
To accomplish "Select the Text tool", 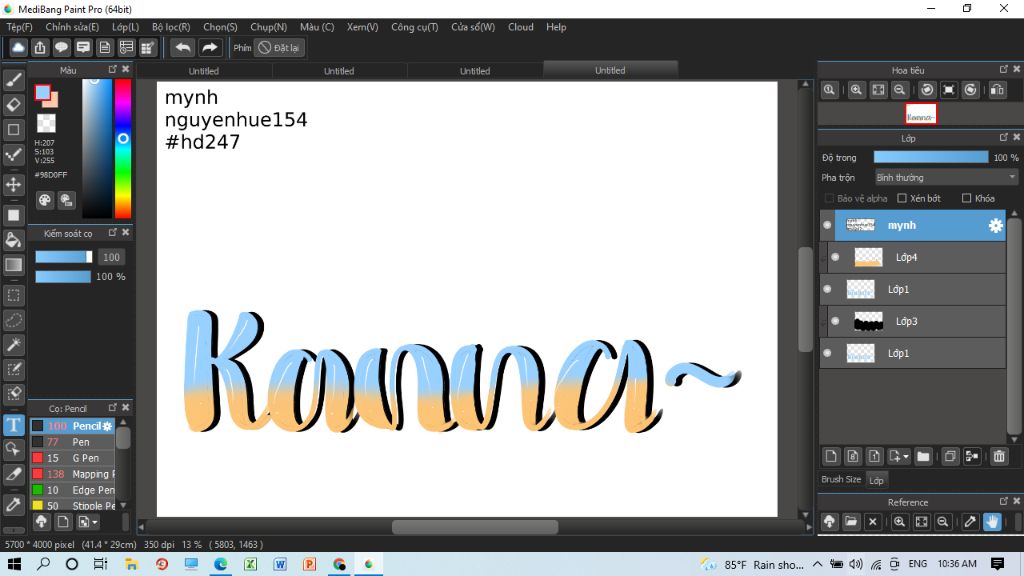I will (x=13, y=424).
